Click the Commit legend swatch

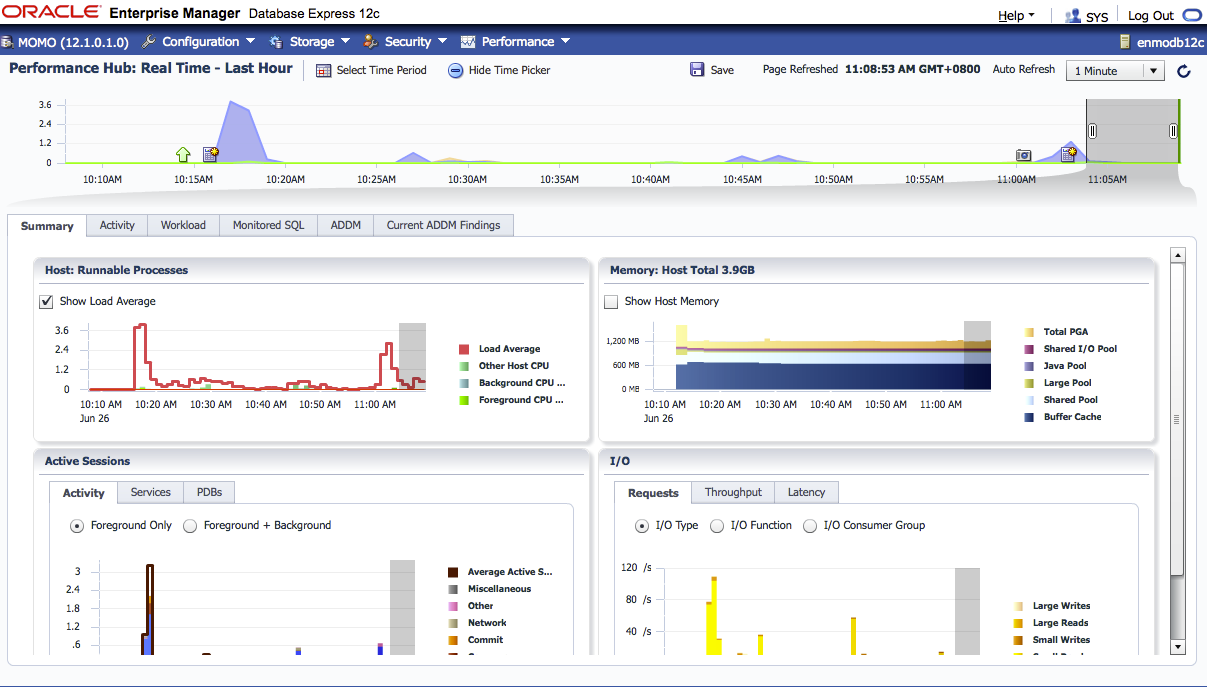pos(453,641)
